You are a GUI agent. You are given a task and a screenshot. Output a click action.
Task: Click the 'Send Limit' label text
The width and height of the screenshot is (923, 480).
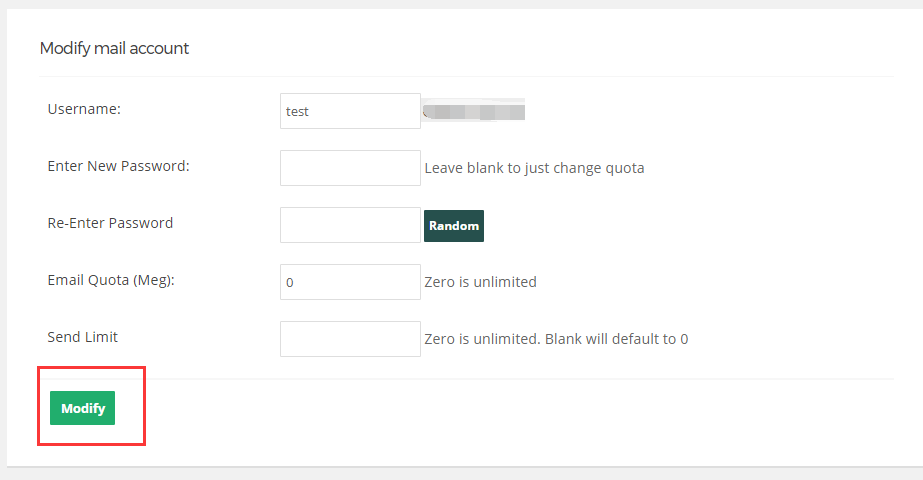(x=82, y=337)
